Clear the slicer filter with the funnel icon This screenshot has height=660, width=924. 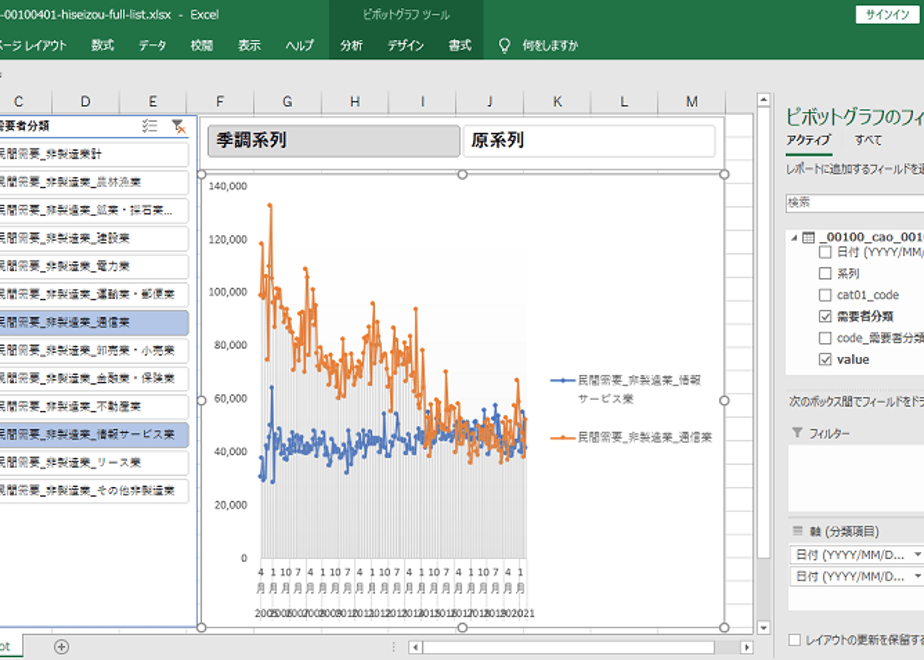coord(178,126)
